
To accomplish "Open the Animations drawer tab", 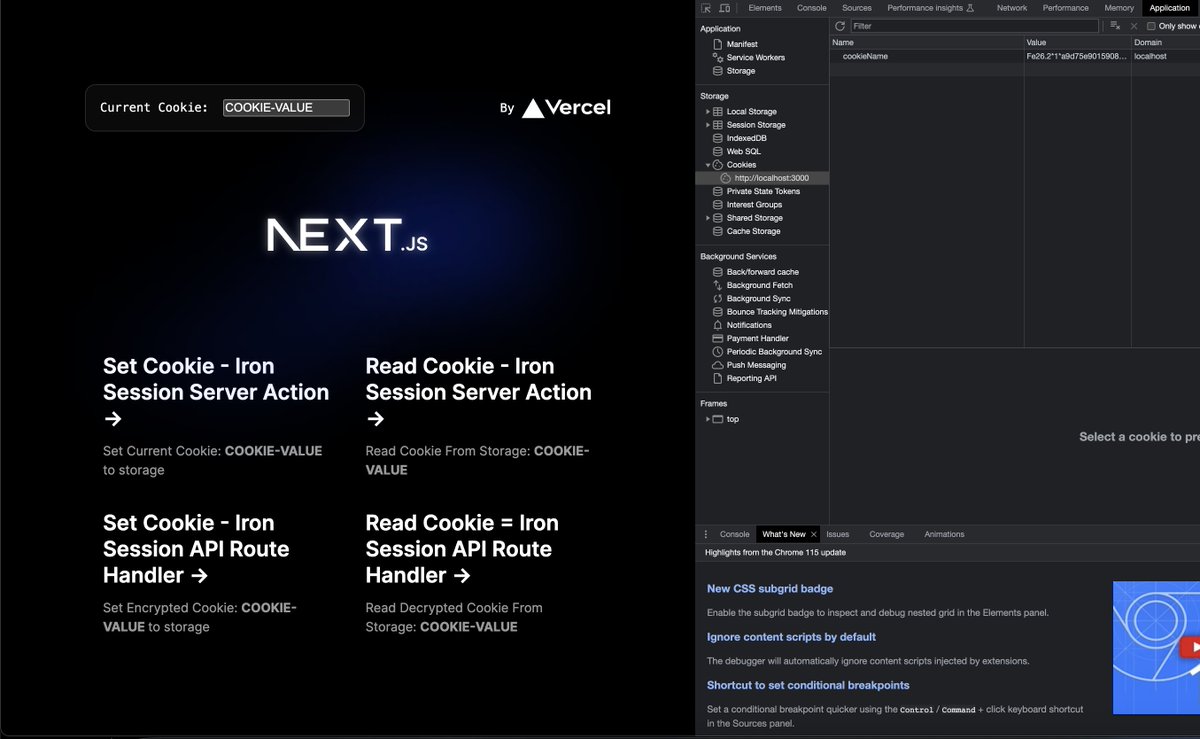I will (x=944, y=534).
